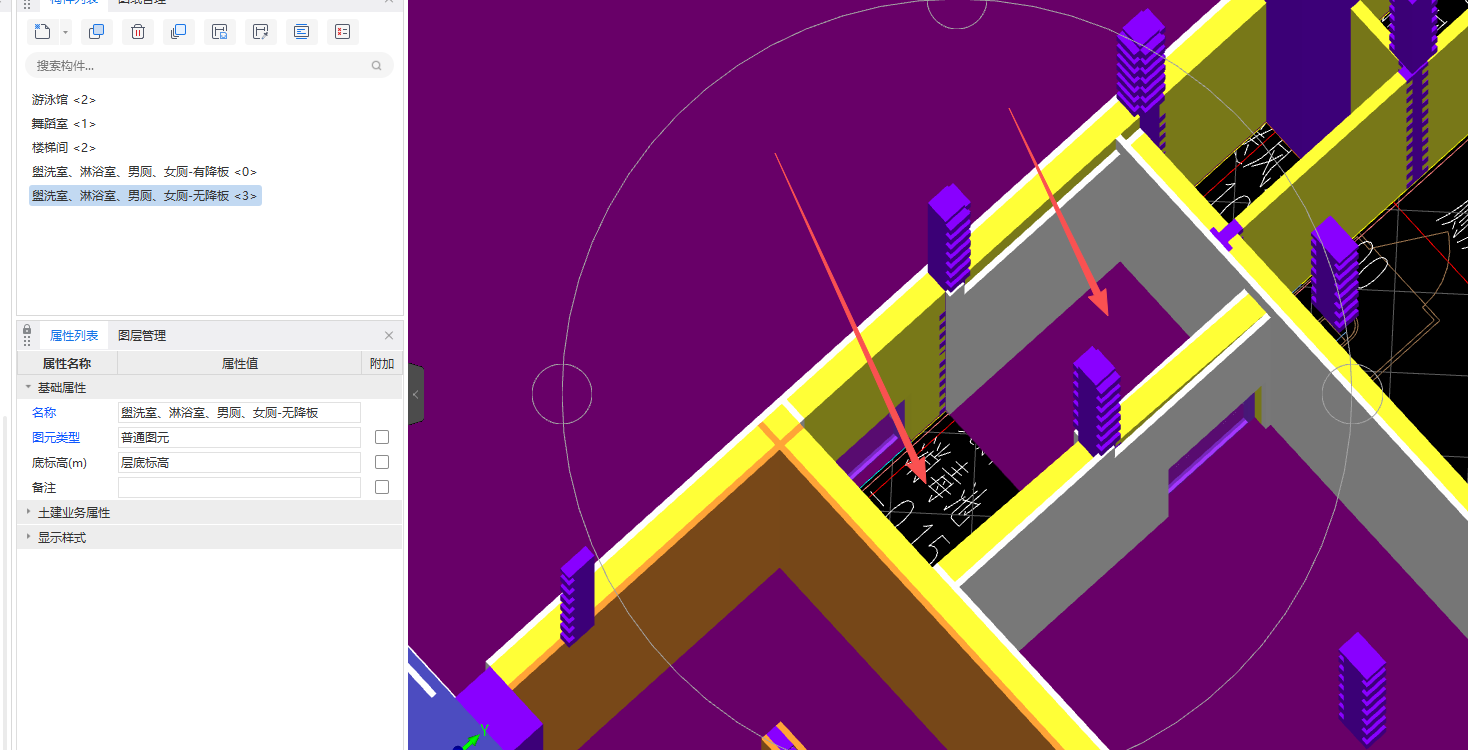Viewport: 1468px width, 750px height.
Task: Click the 附加 column header
Action: pyautogui.click(x=382, y=364)
